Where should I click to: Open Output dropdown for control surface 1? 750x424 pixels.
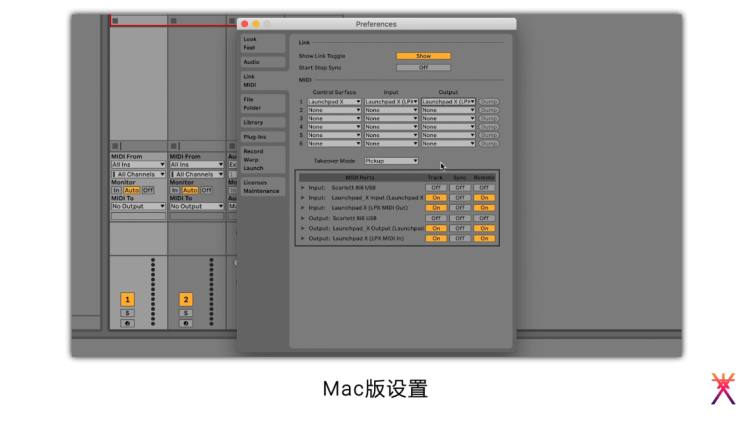click(448, 102)
